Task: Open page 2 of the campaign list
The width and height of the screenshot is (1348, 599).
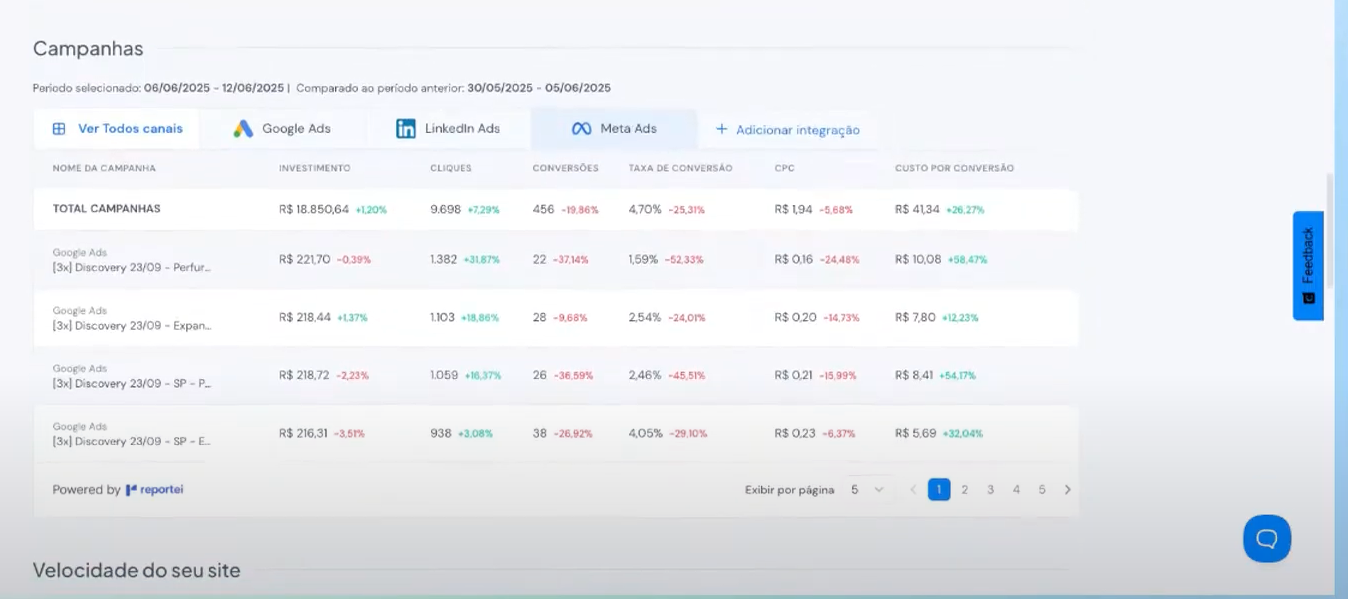Action: pyautogui.click(x=964, y=490)
